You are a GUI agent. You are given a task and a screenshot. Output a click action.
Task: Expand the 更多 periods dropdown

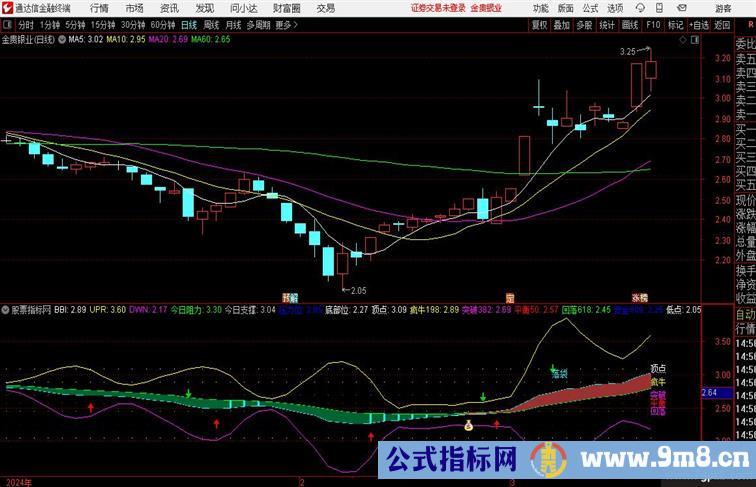tap(287, 25)
